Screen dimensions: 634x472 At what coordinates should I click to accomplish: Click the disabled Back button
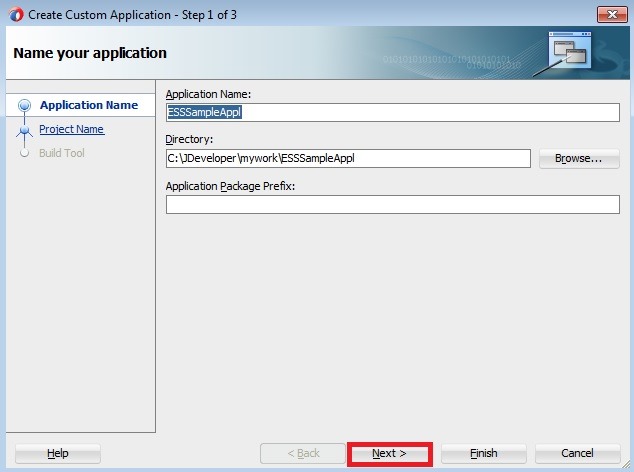coord(302,454)
